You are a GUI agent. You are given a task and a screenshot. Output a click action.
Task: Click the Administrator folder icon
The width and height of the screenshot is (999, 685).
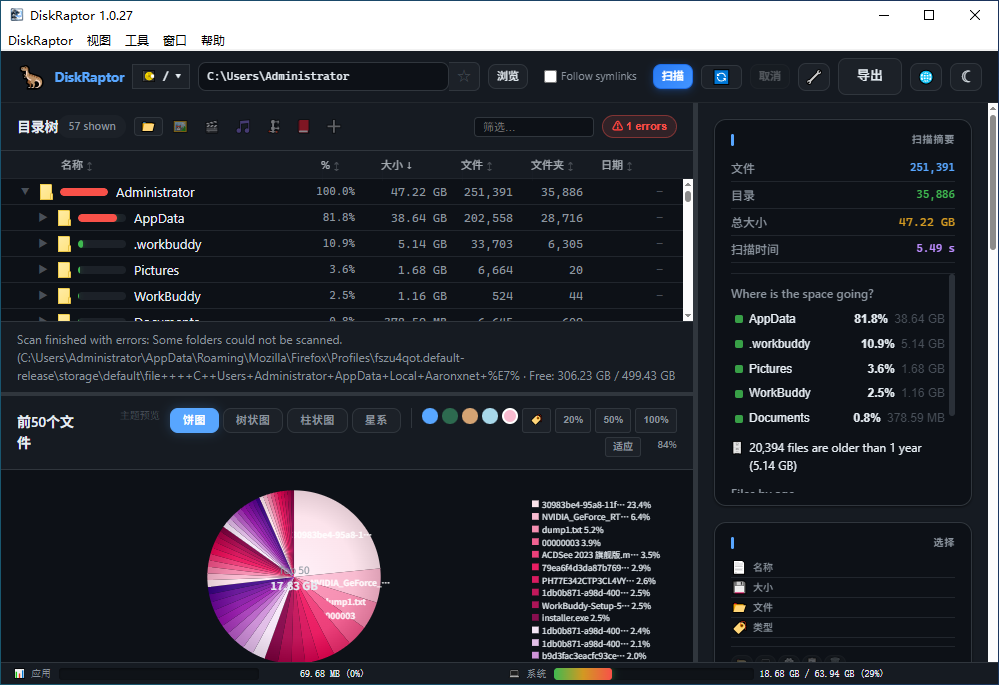pyautogui.click(x=46, y=192)
